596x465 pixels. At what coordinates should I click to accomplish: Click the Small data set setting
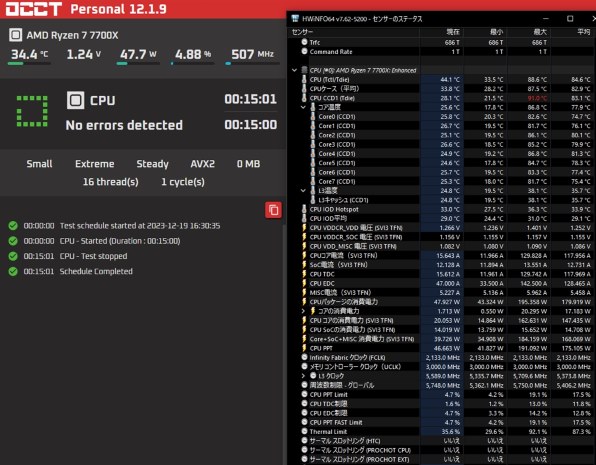pos(39,164)
